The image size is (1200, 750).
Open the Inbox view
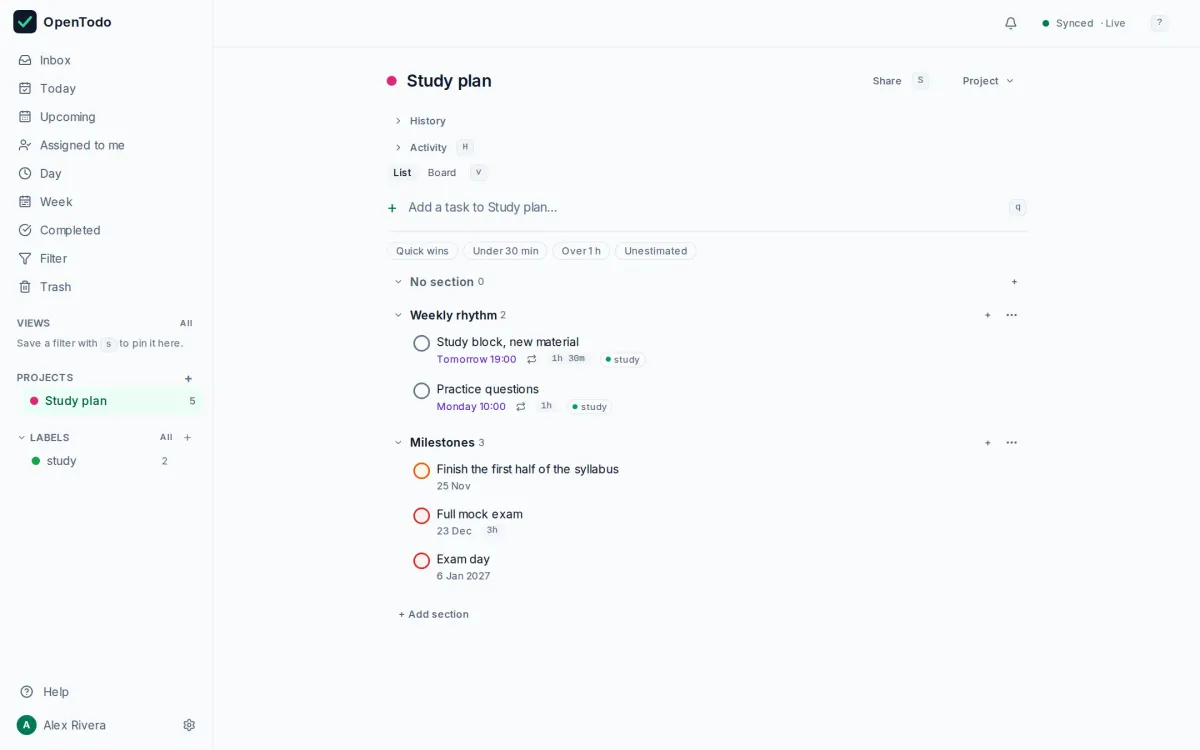106,60
